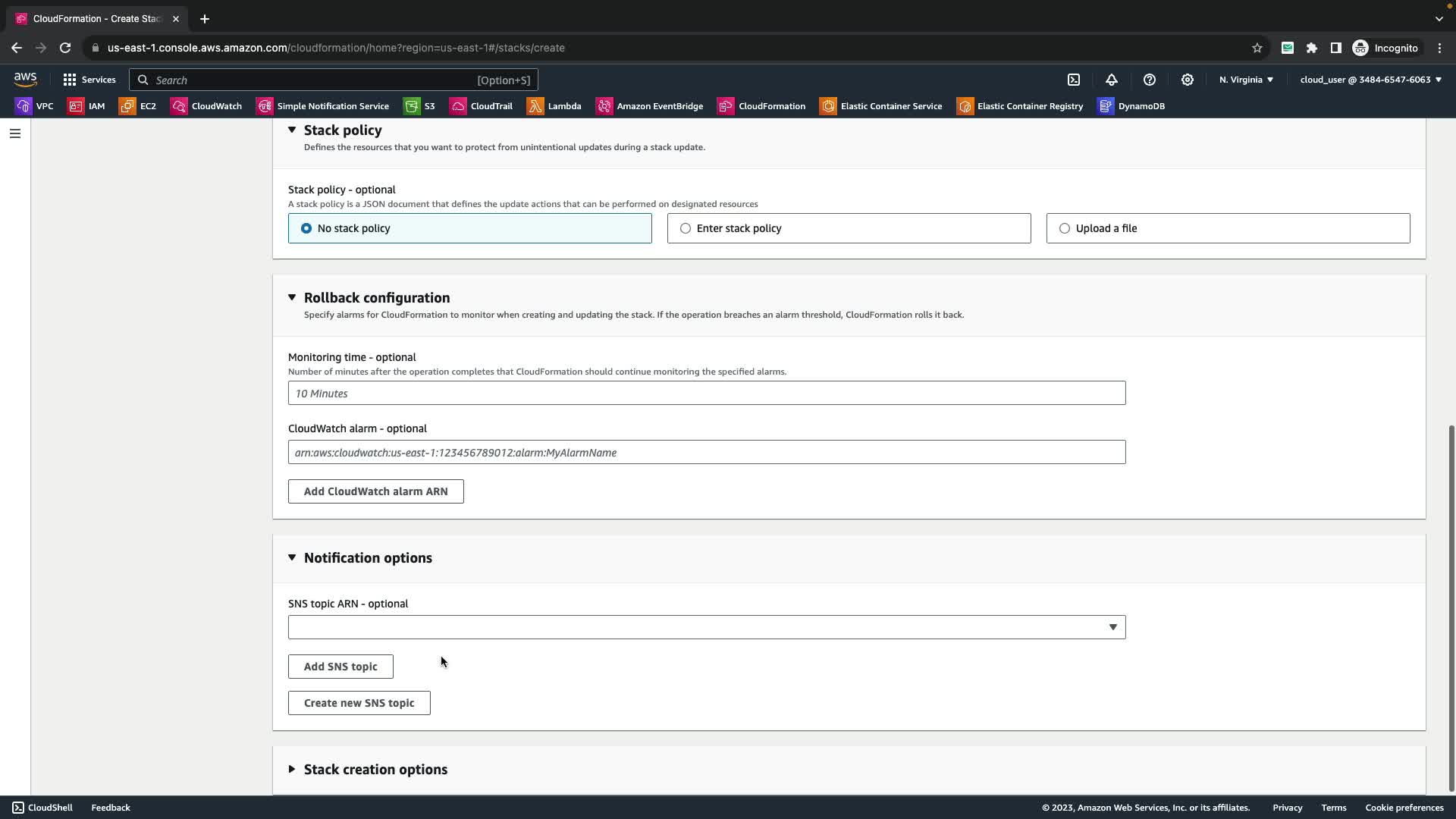Select the No stack policy option
Image resolution: width=1456 pixels, height=819 pixels.
click(306, 228)
